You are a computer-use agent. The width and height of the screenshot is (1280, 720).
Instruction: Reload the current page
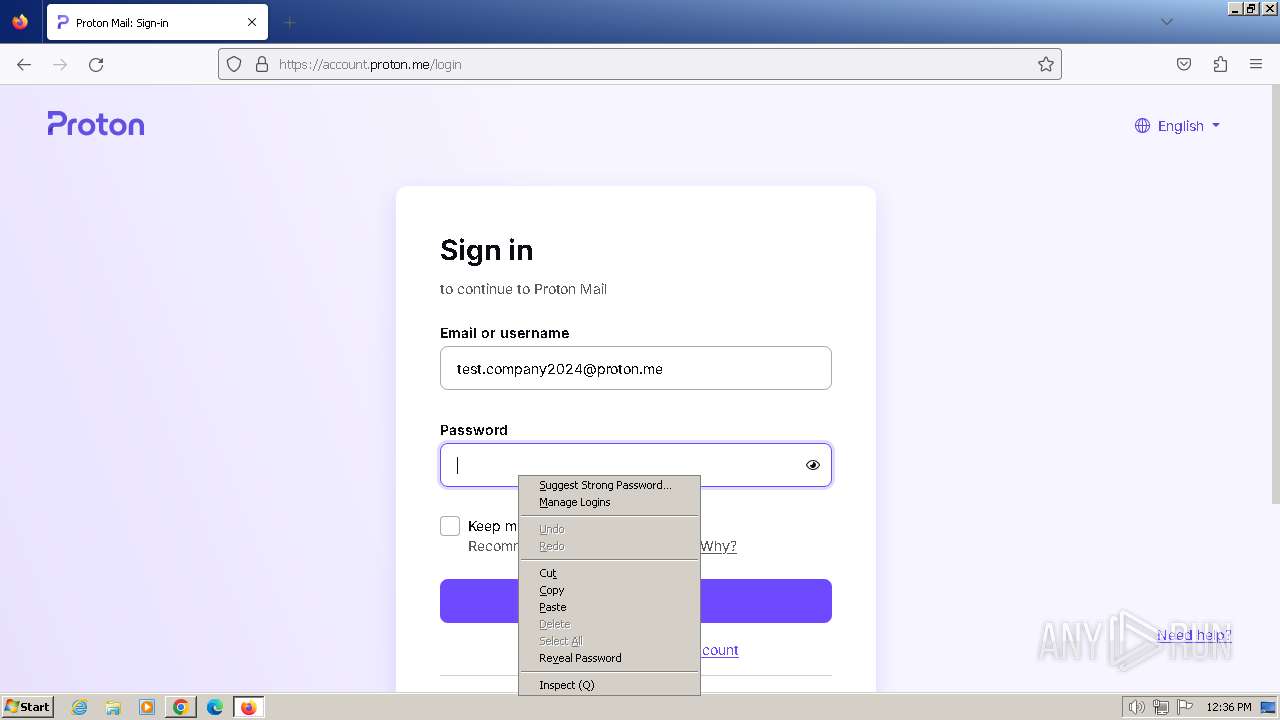pos(96,64)
